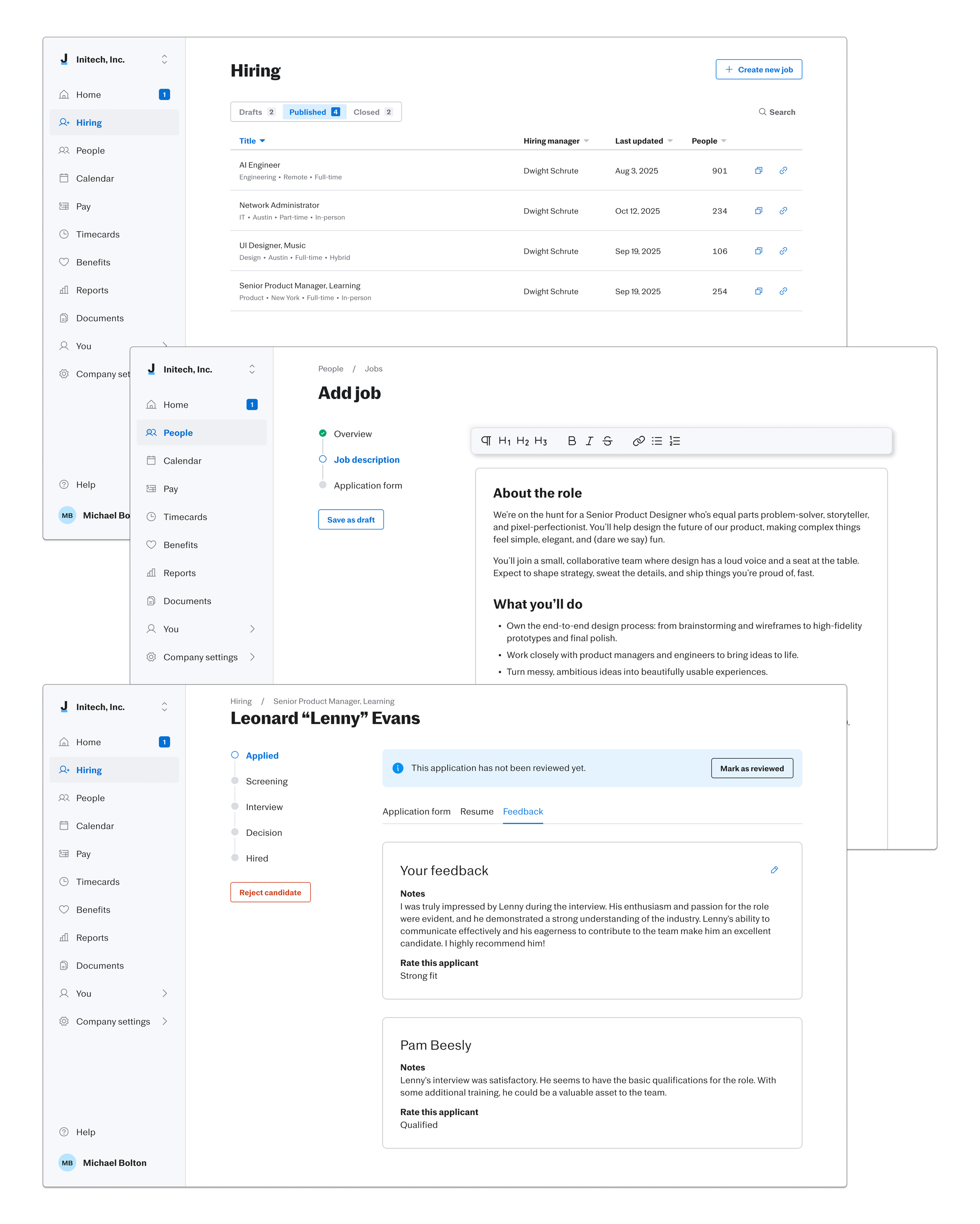Show the Drafts jobs tab
Viewport: 980px width, 1224px height.
point(257,112)
